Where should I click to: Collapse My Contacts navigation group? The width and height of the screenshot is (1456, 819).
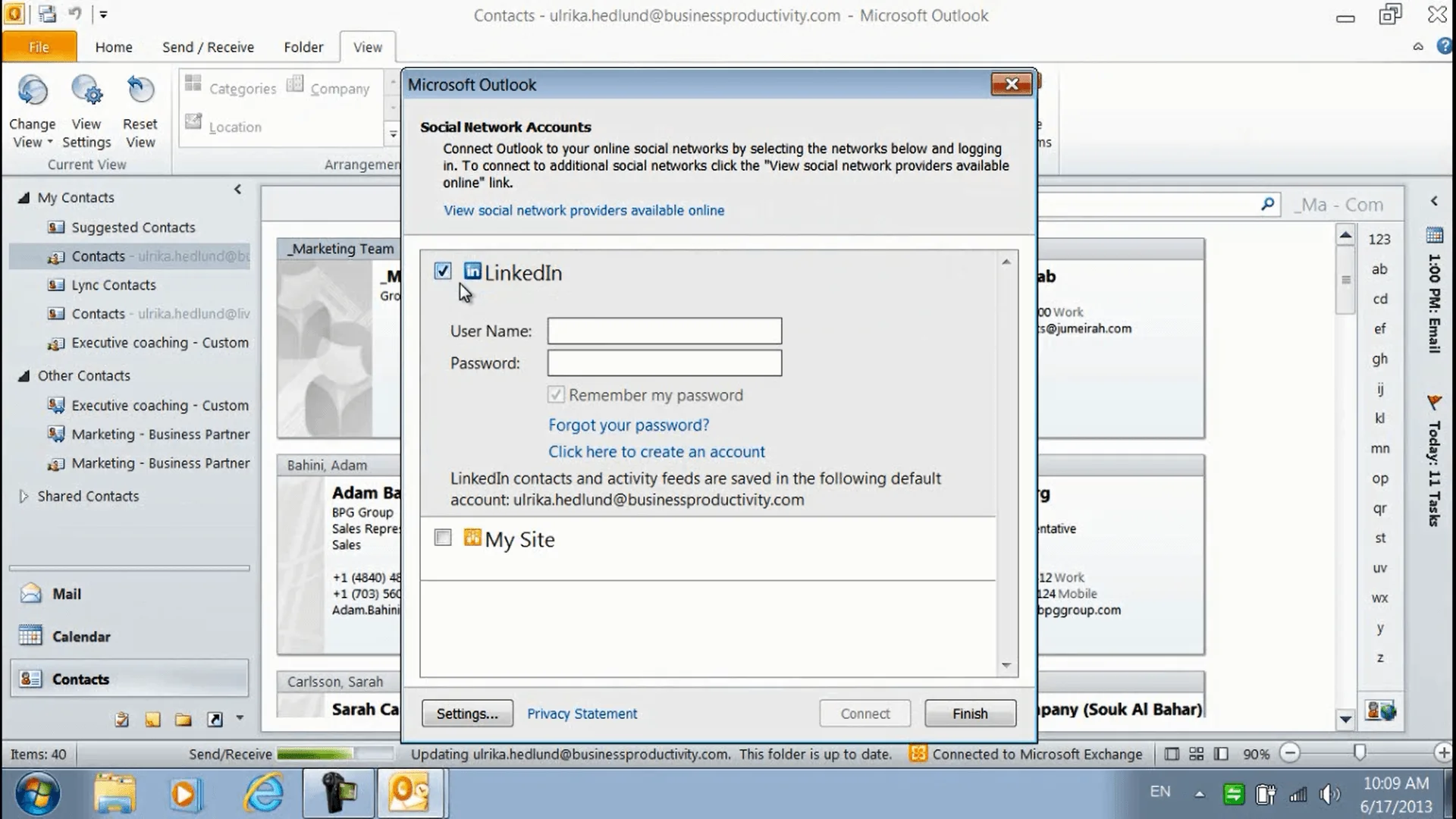(22, 198)
